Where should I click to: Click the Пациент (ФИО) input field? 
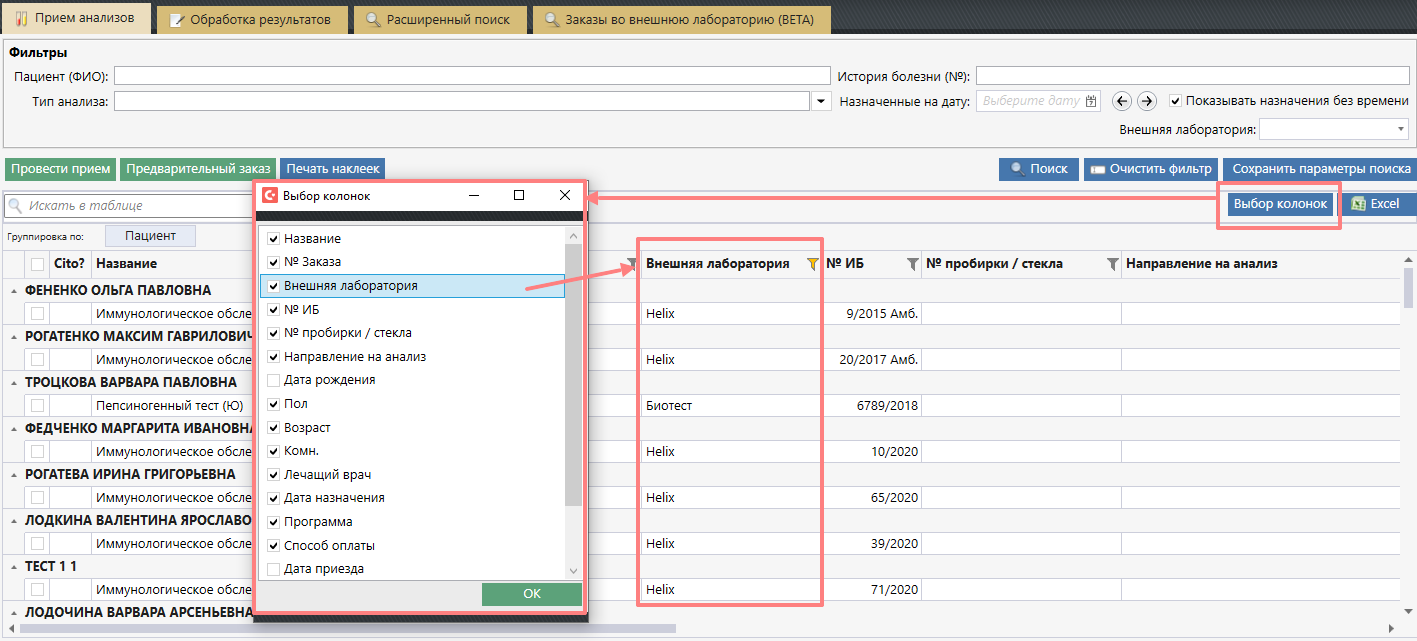[x=472, y=76]
